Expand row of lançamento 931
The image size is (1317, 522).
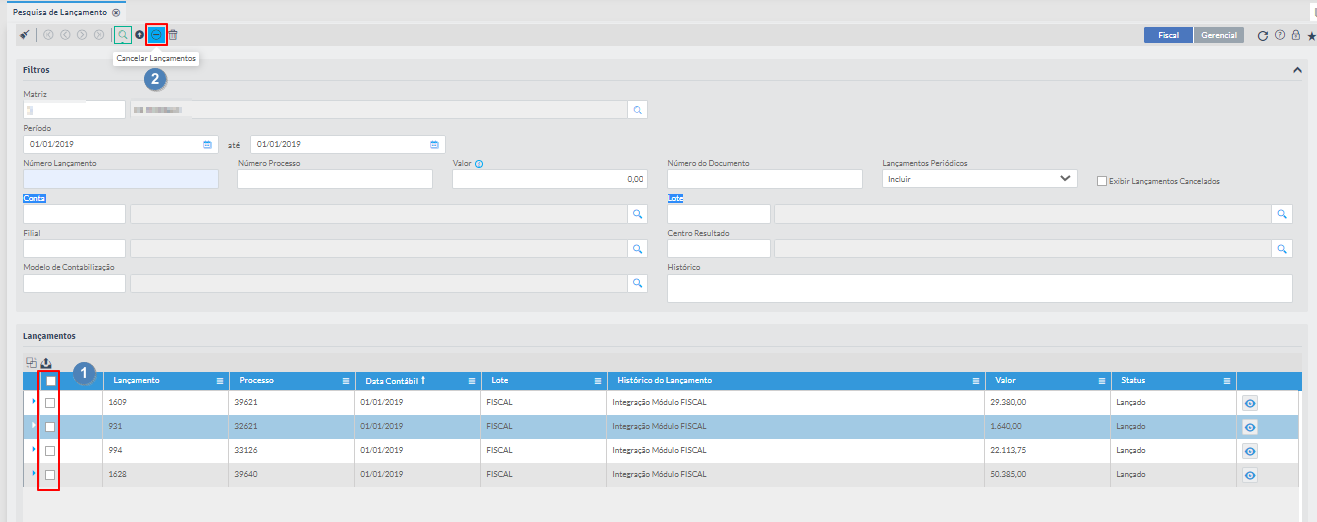pos(33,425)
